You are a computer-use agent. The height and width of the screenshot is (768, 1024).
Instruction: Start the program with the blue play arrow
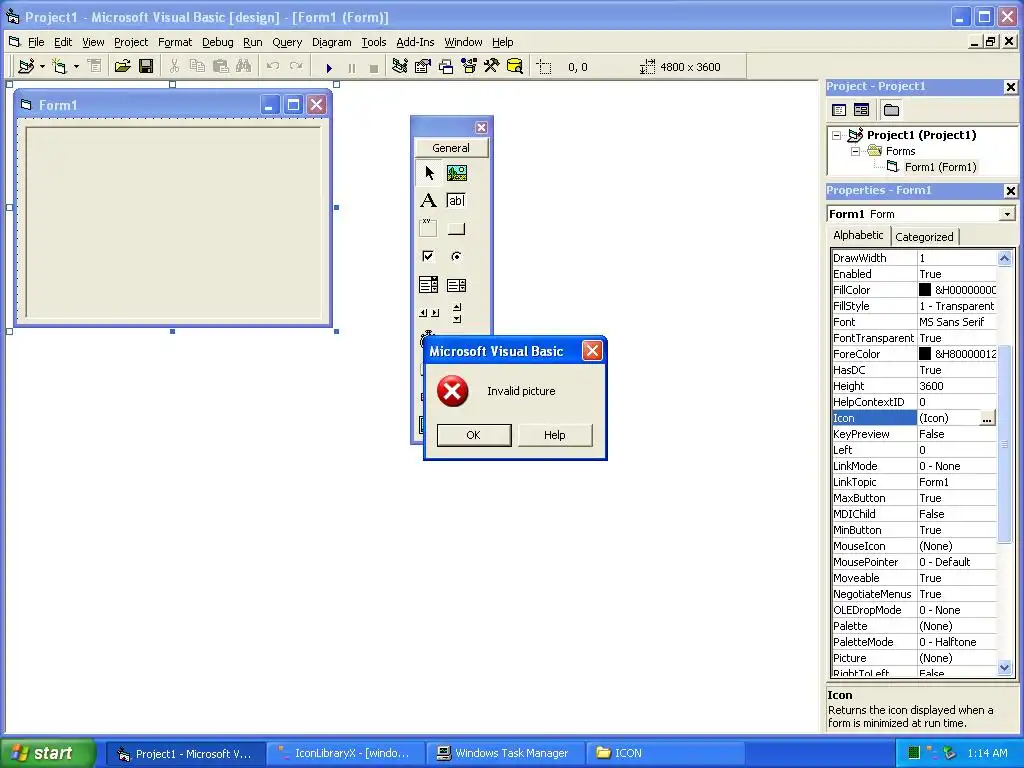point(329,67)
